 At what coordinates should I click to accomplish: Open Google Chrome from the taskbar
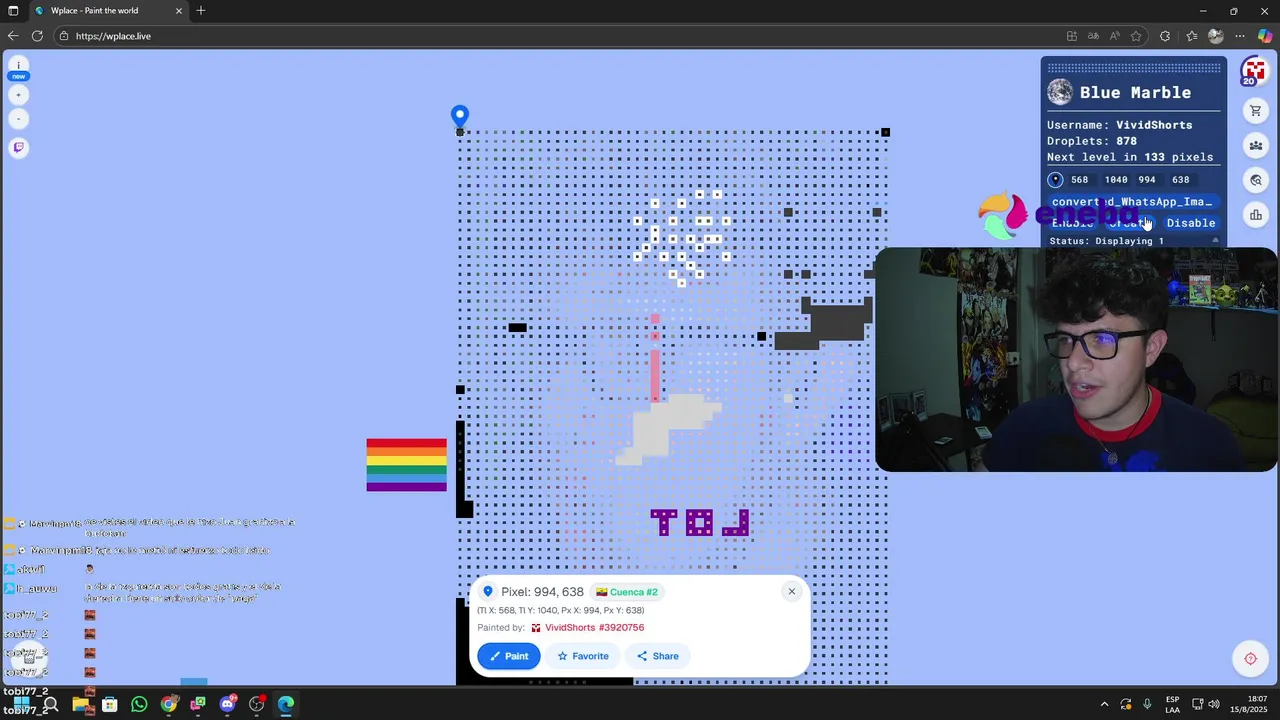point(169,704)
